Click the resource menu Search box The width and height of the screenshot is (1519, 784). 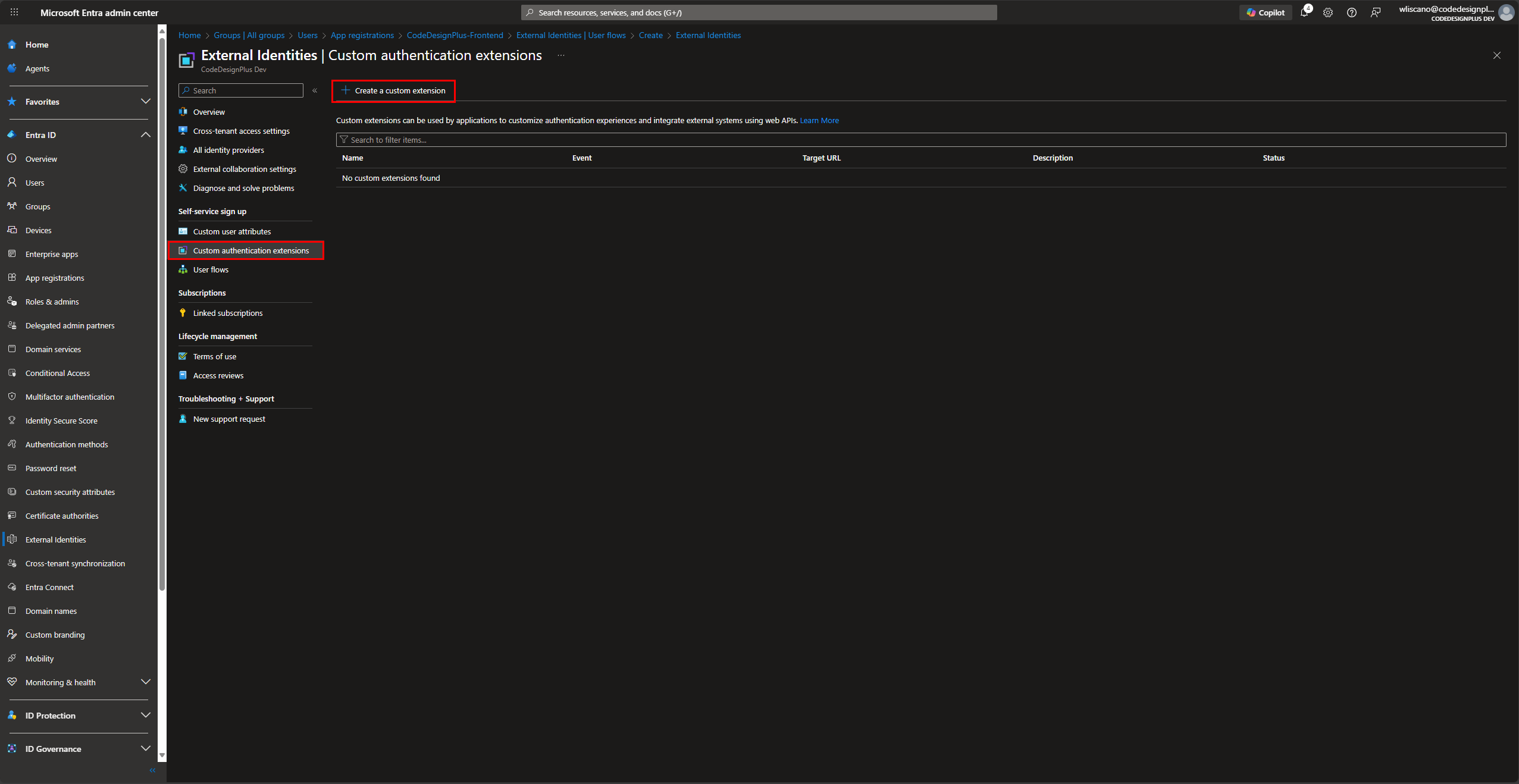[x=241, y=90]
